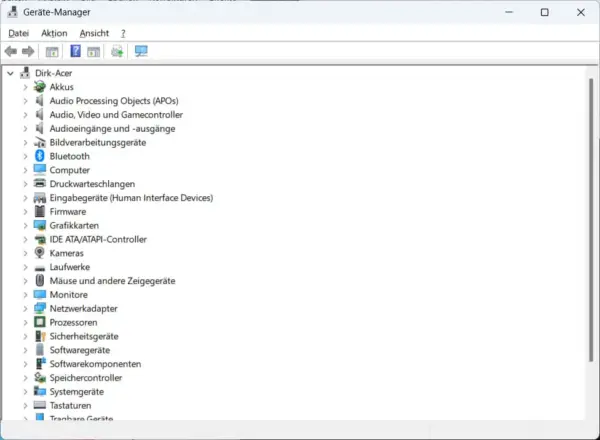Viewport: 600px width, 440px height.
Task: Expand the Netzwerkadapter category
Action: pos(25,309)
